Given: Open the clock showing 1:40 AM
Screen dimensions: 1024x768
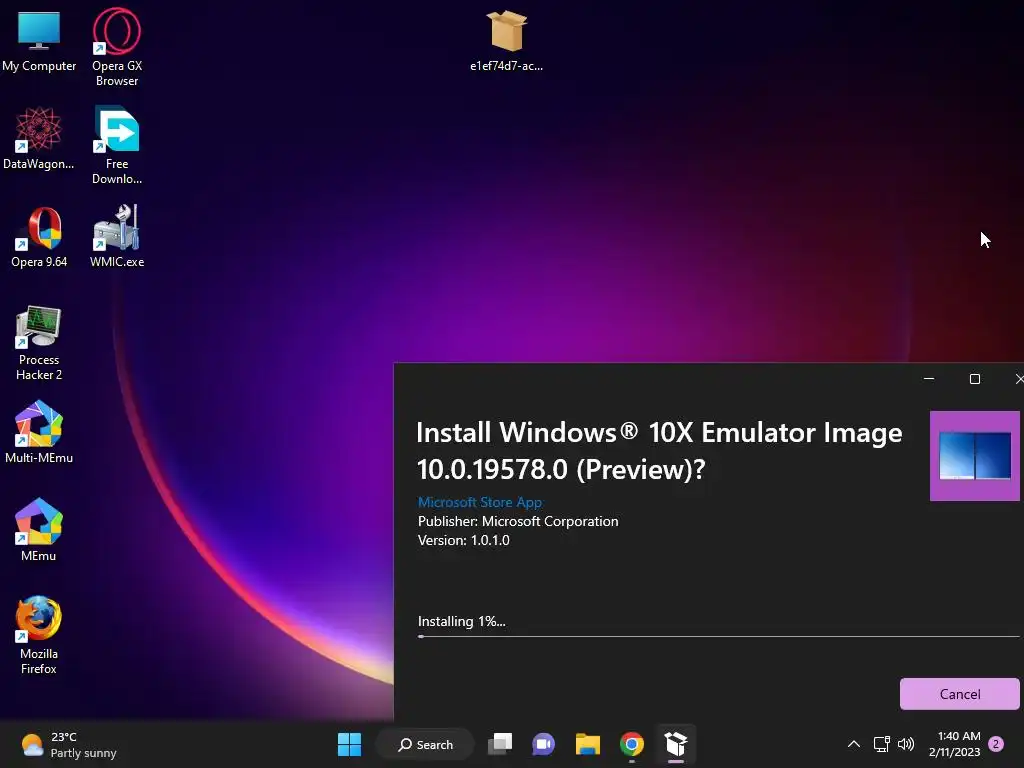Looking at the screenshot, I should [954, 744].
